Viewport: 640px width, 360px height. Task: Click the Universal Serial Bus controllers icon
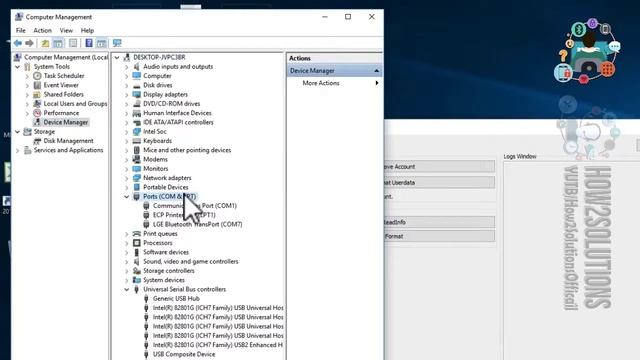137,289
